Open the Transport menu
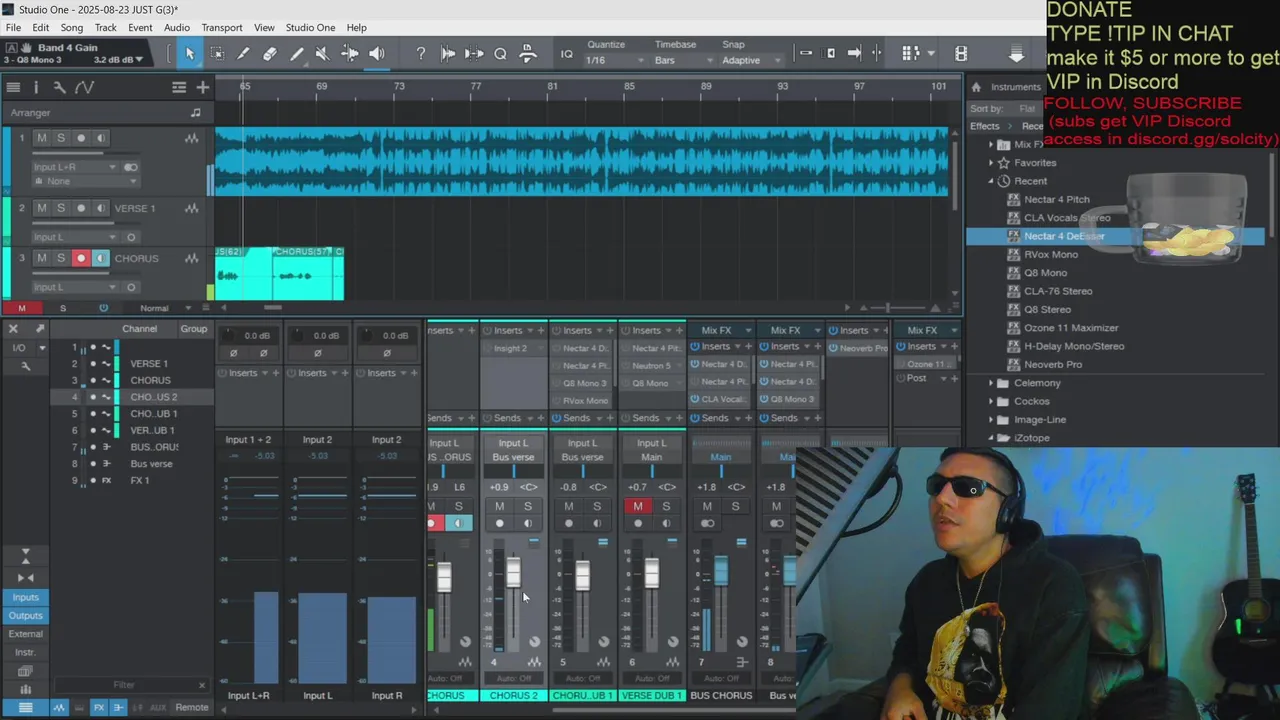 coord(222,27)
